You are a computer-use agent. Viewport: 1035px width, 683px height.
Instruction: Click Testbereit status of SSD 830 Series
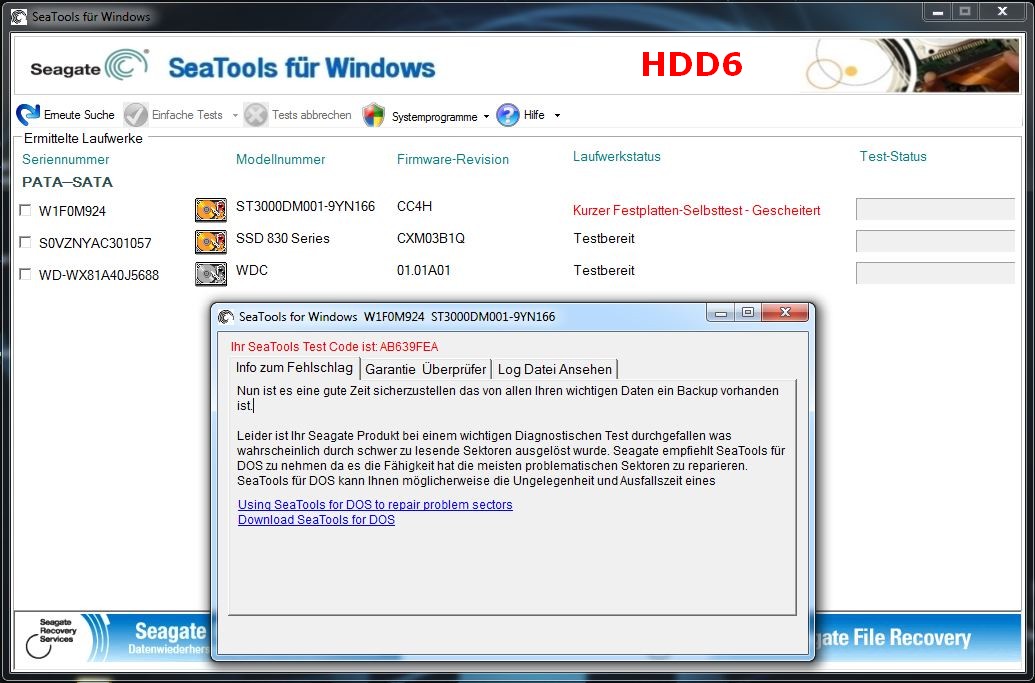click(x=604, y=238)
